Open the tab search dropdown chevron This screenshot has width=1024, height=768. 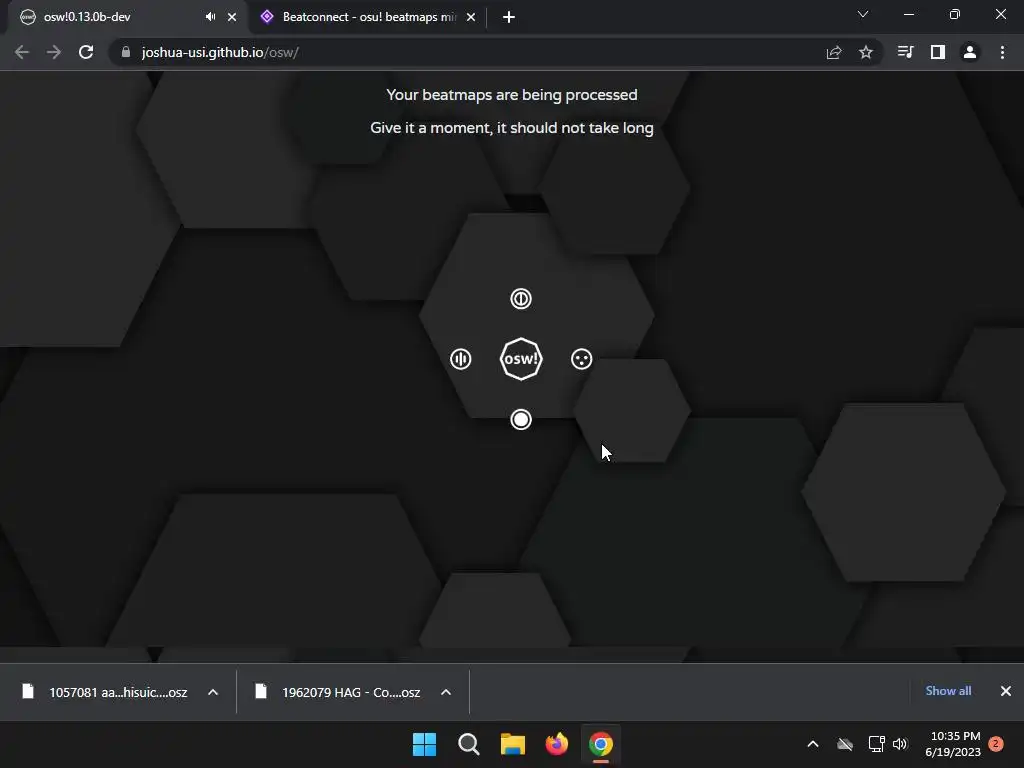point(863,14)
